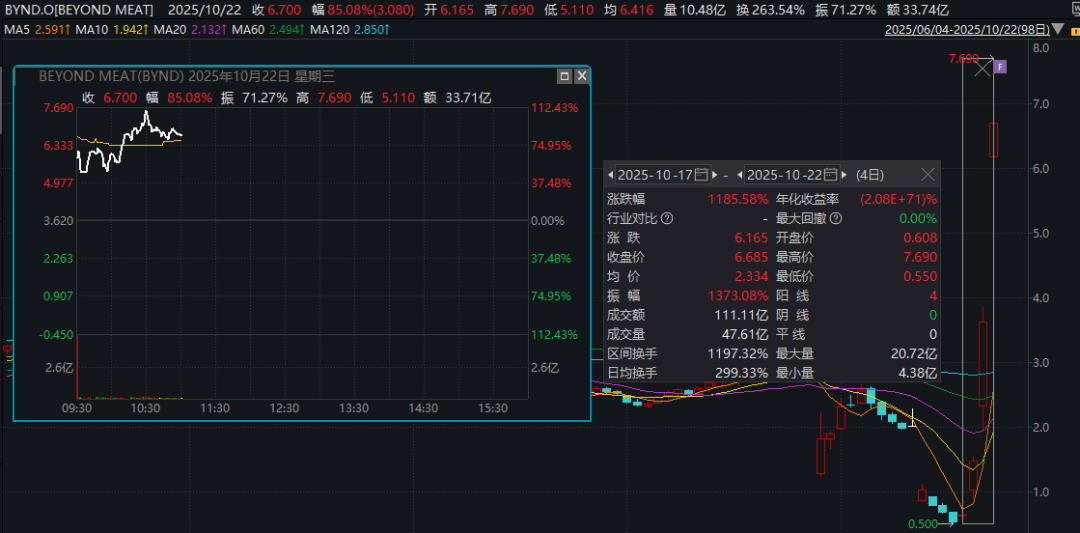This screenshot has width=1080, height=533.
Task: Click the purple F marker on the chart
Action: tap(1000, 67)
